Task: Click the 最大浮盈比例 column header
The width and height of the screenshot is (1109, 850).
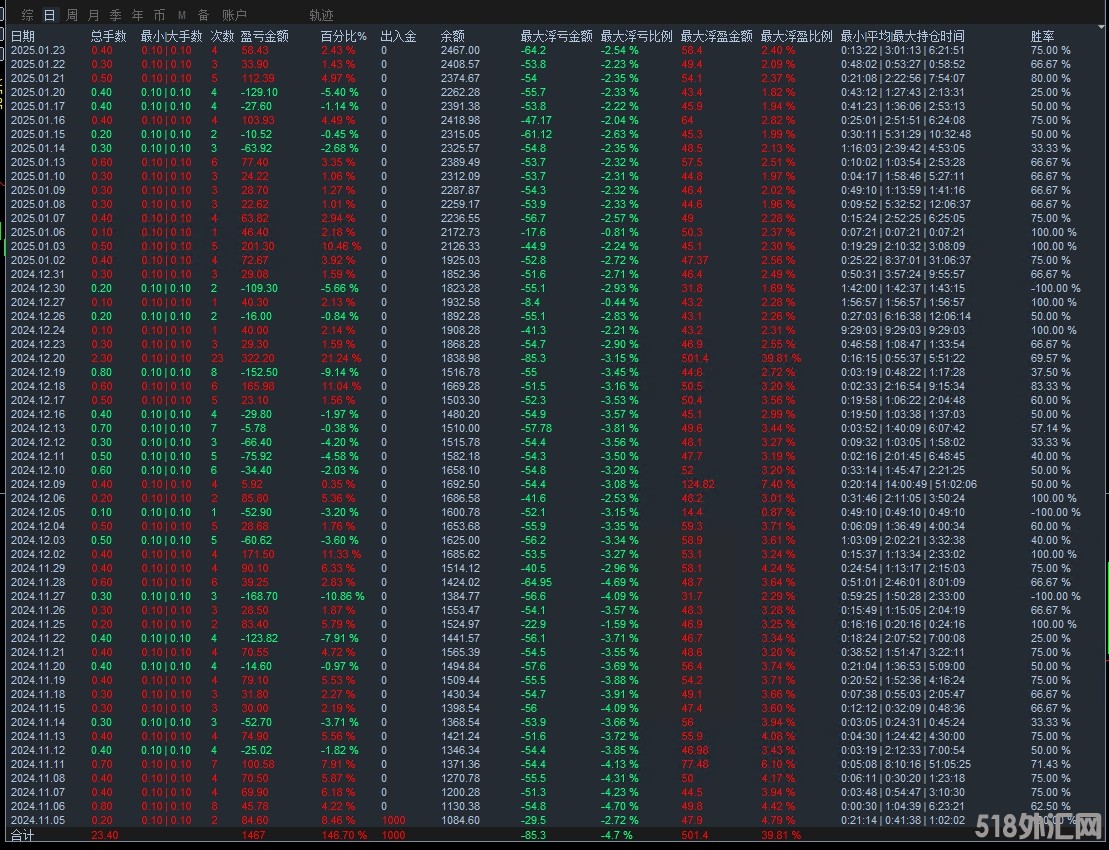Action: point(796,36)
